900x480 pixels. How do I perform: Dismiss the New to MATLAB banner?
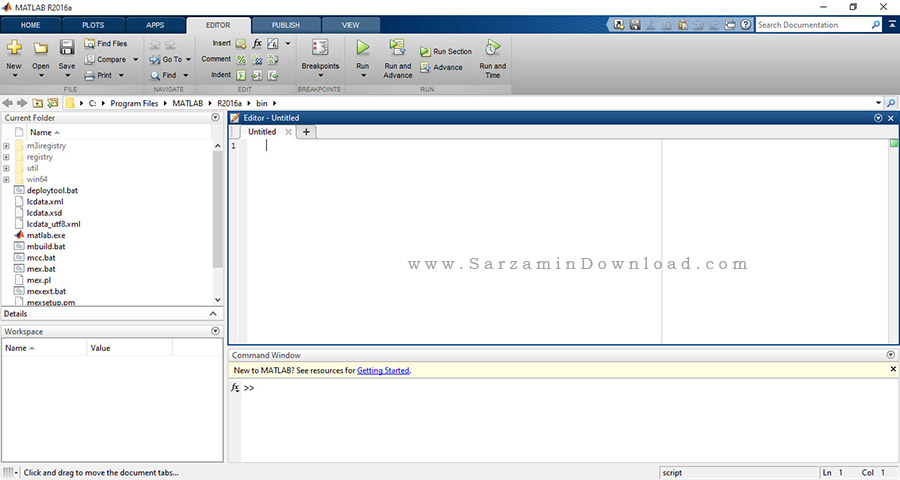click(893, 369)
